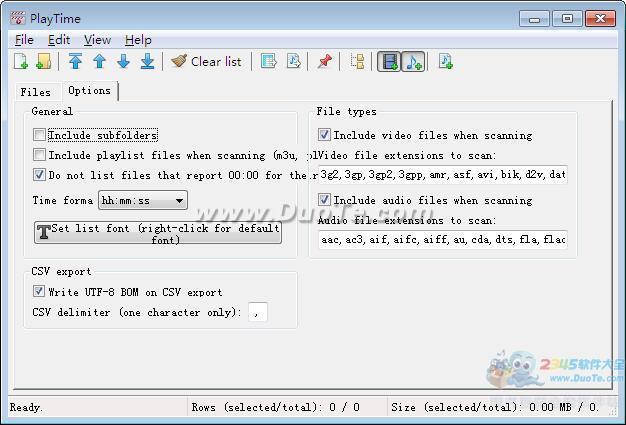Click the PlayTime title bar app icon
This screenshot has height=425, width=626.
[18, 18]
